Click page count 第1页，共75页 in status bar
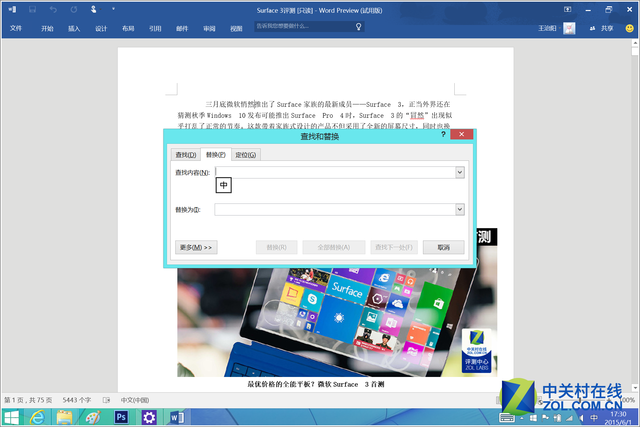The height and width of the screenshot is (427, 640). [x=28, y=400]
